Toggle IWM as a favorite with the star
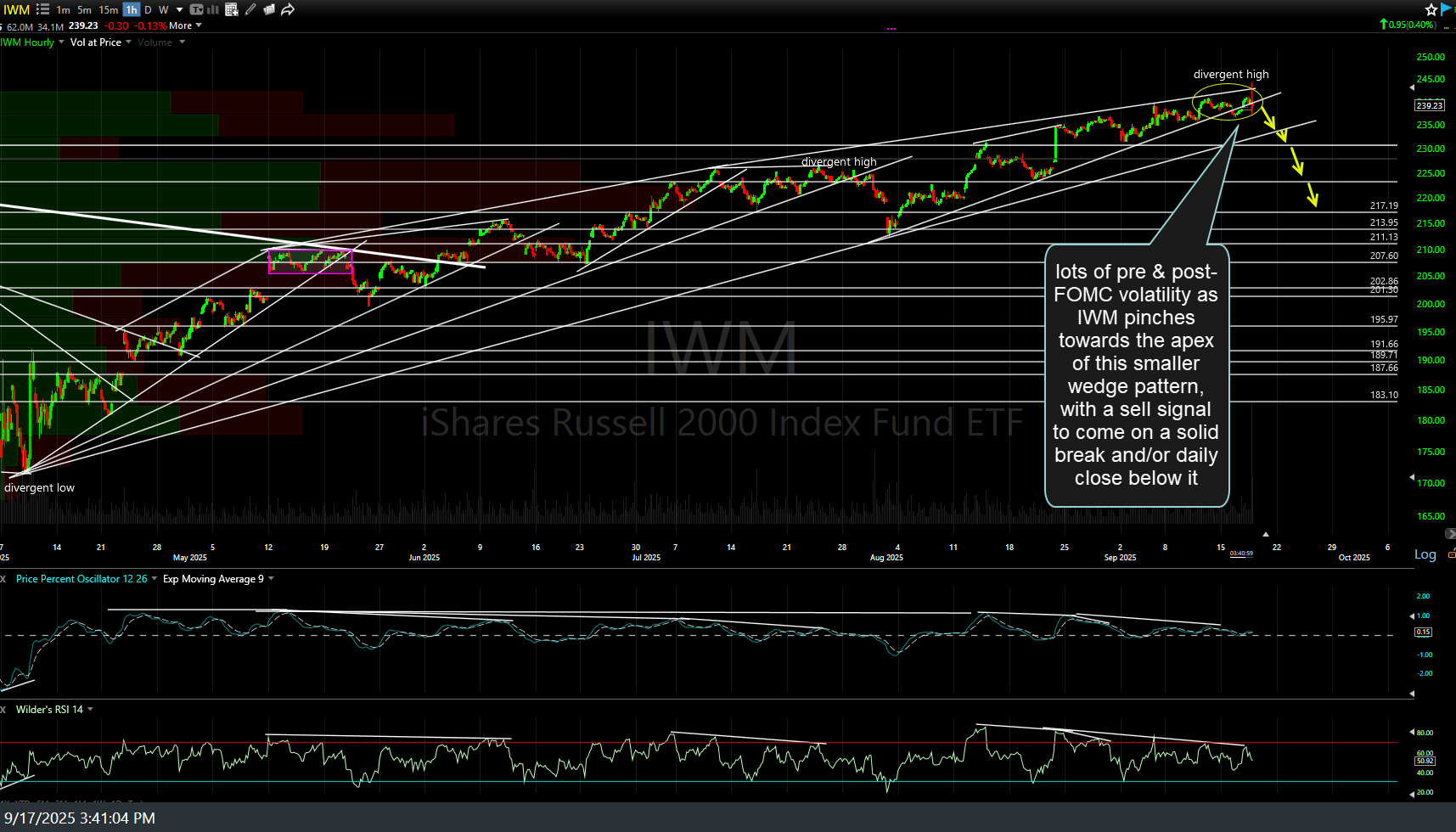Viewport: 1456px width, 832px height. (x=1430, y=9)
